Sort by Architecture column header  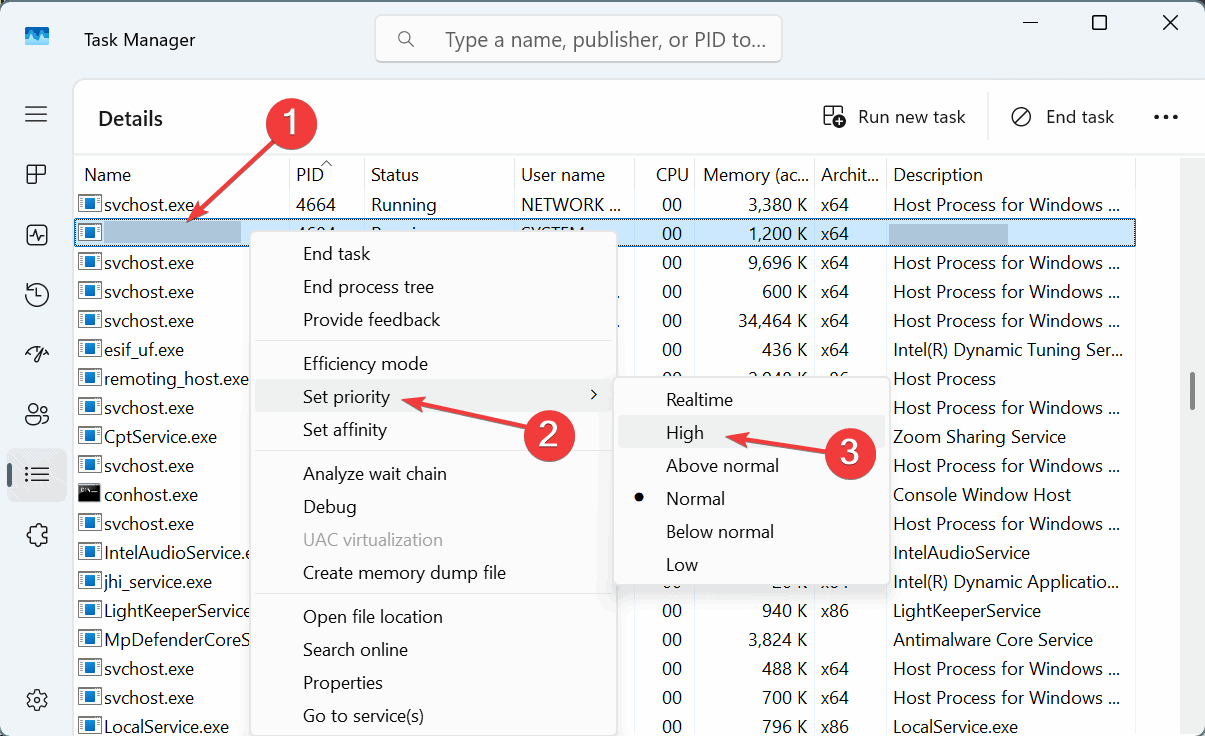850,175
